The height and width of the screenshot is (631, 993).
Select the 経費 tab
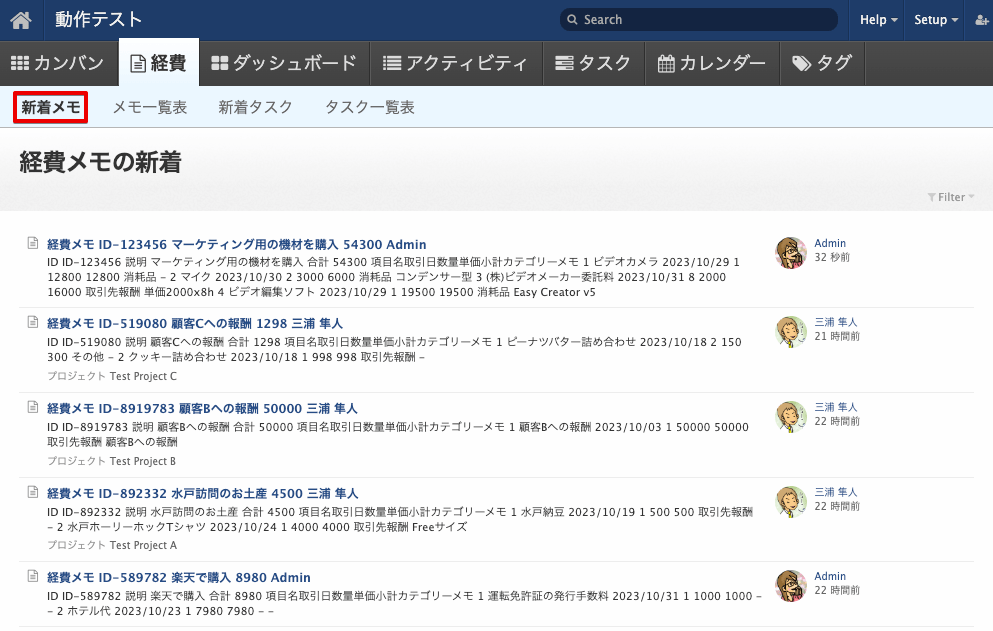[159, 63]
